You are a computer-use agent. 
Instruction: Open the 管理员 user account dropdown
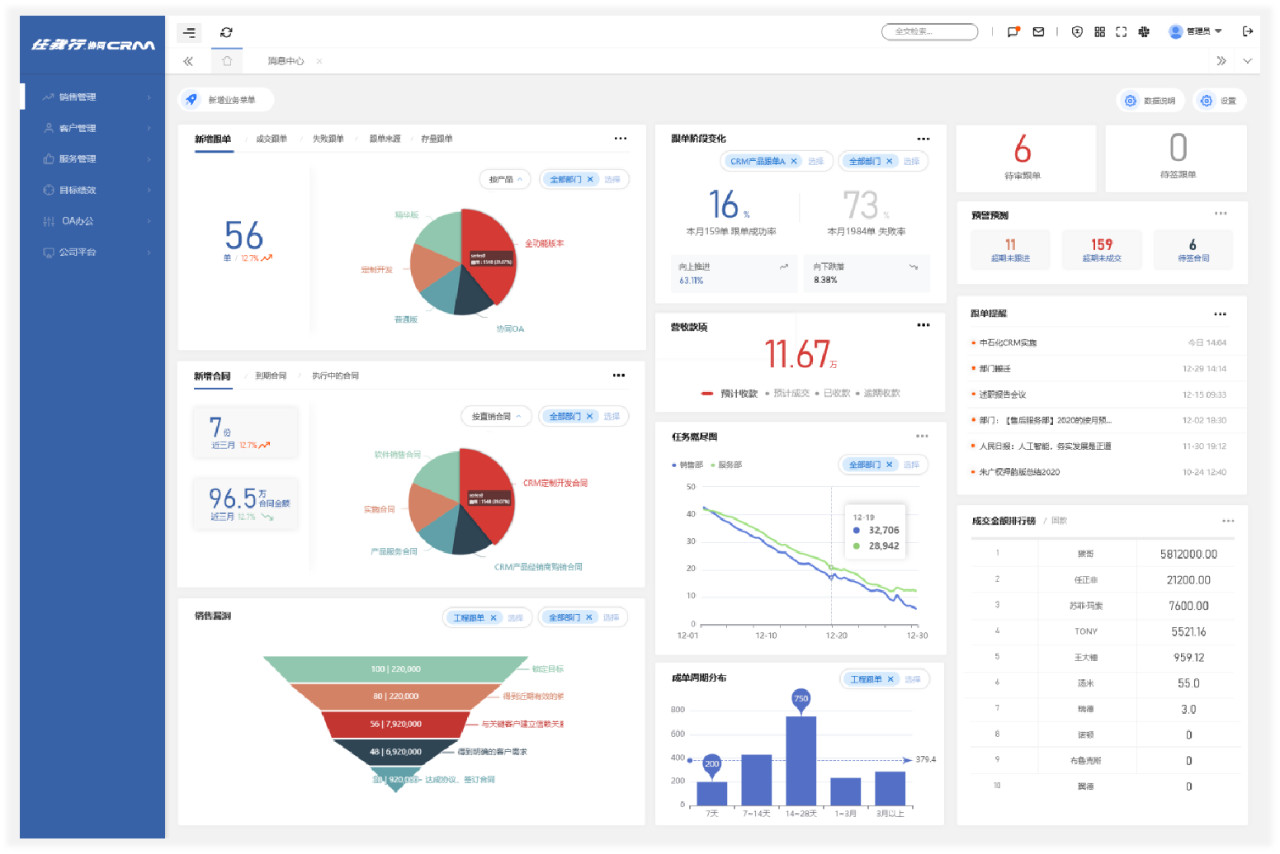click(1195, 32)
